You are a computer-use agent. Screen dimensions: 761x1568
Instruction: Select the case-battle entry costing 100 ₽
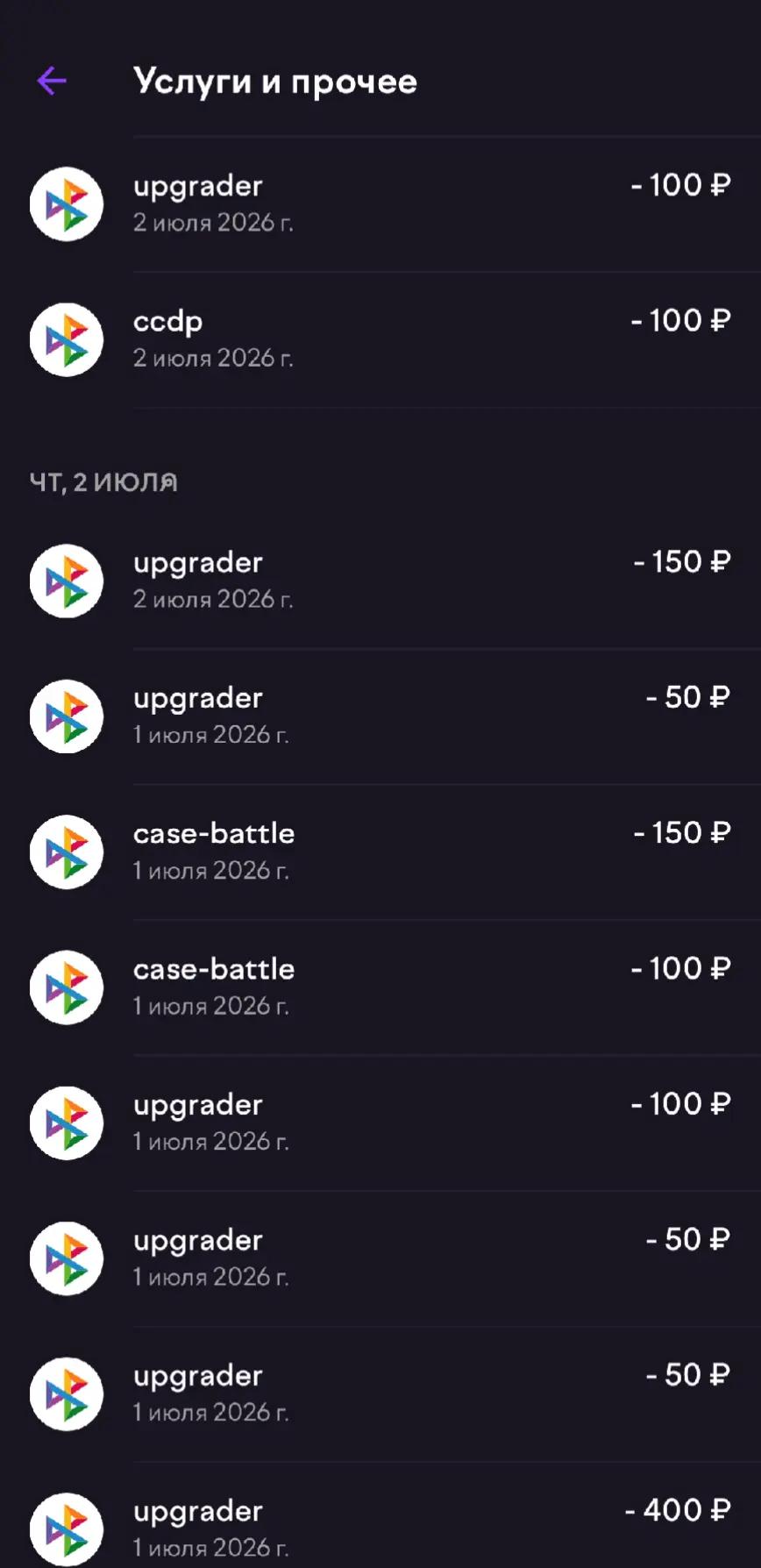[380, 987]
